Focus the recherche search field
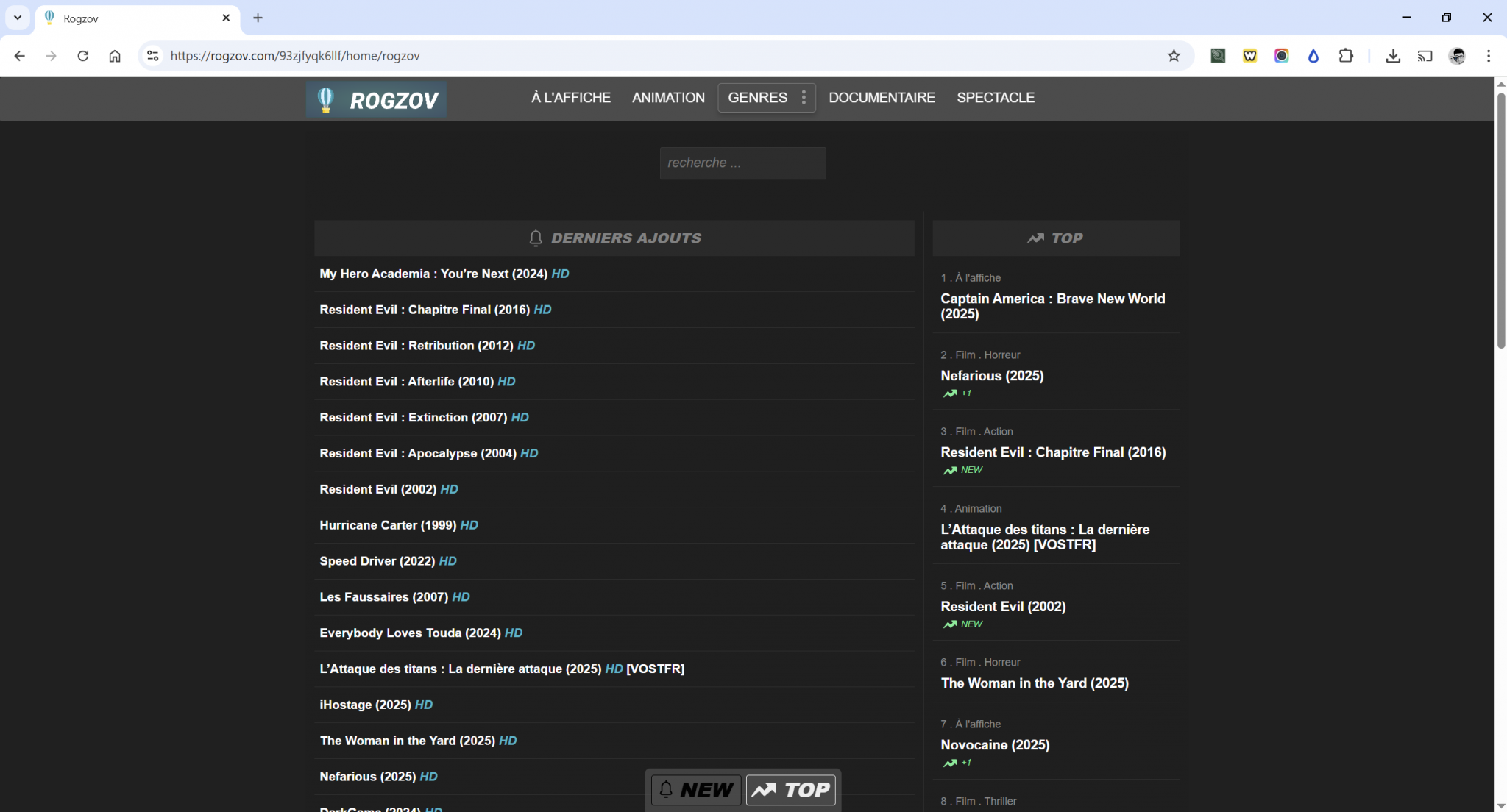The height and width of the screenshot is (812, 1507). (742, 163)
